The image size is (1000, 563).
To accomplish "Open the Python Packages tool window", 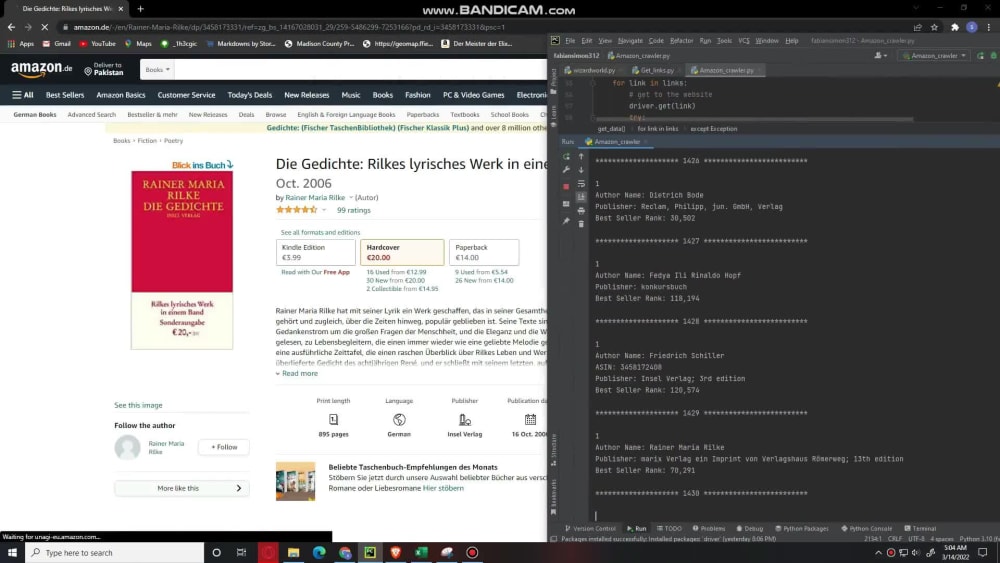I will tap(802, 528).
